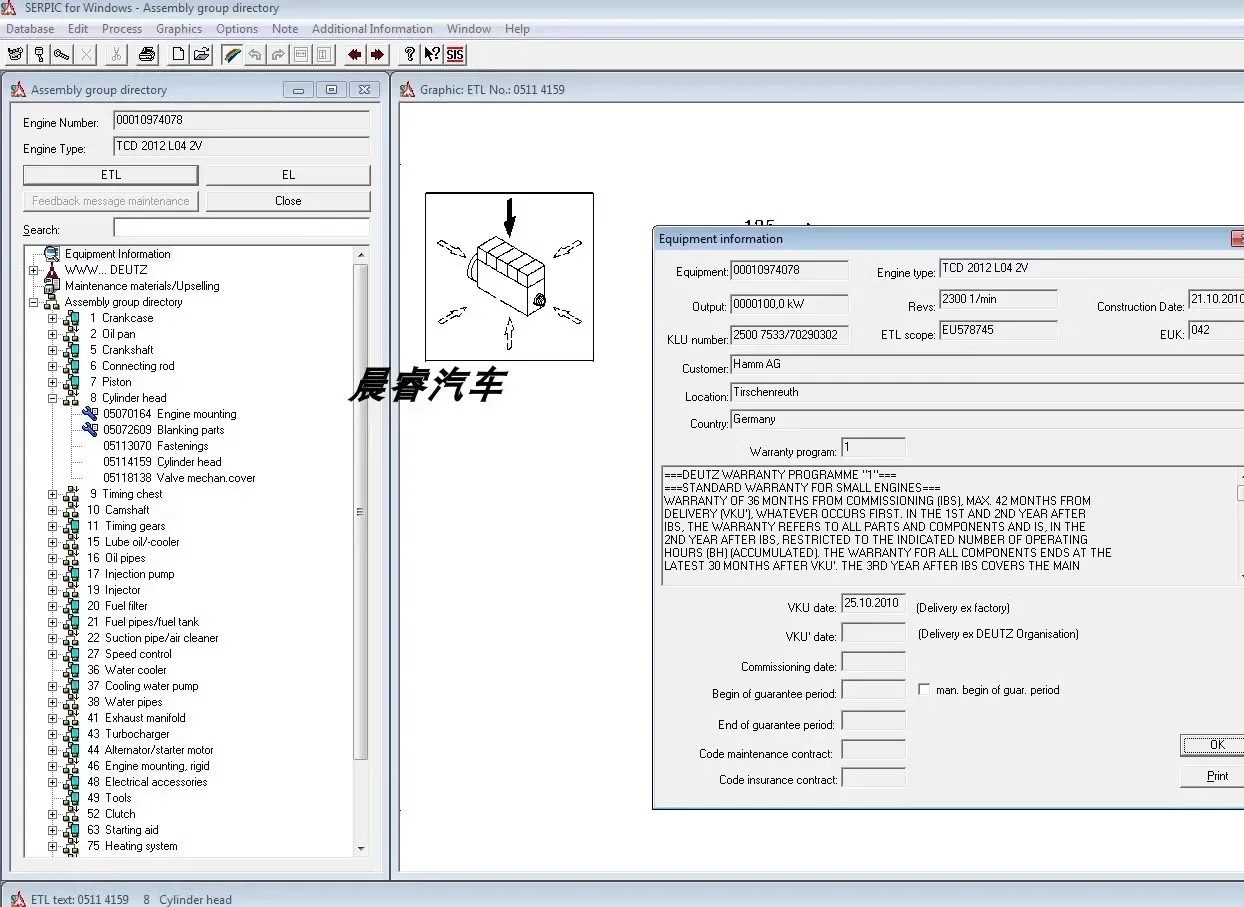The height and width of the screenshot is (907, 1244).
Task: Expand the Crankcase tree node
Action: 53,318
